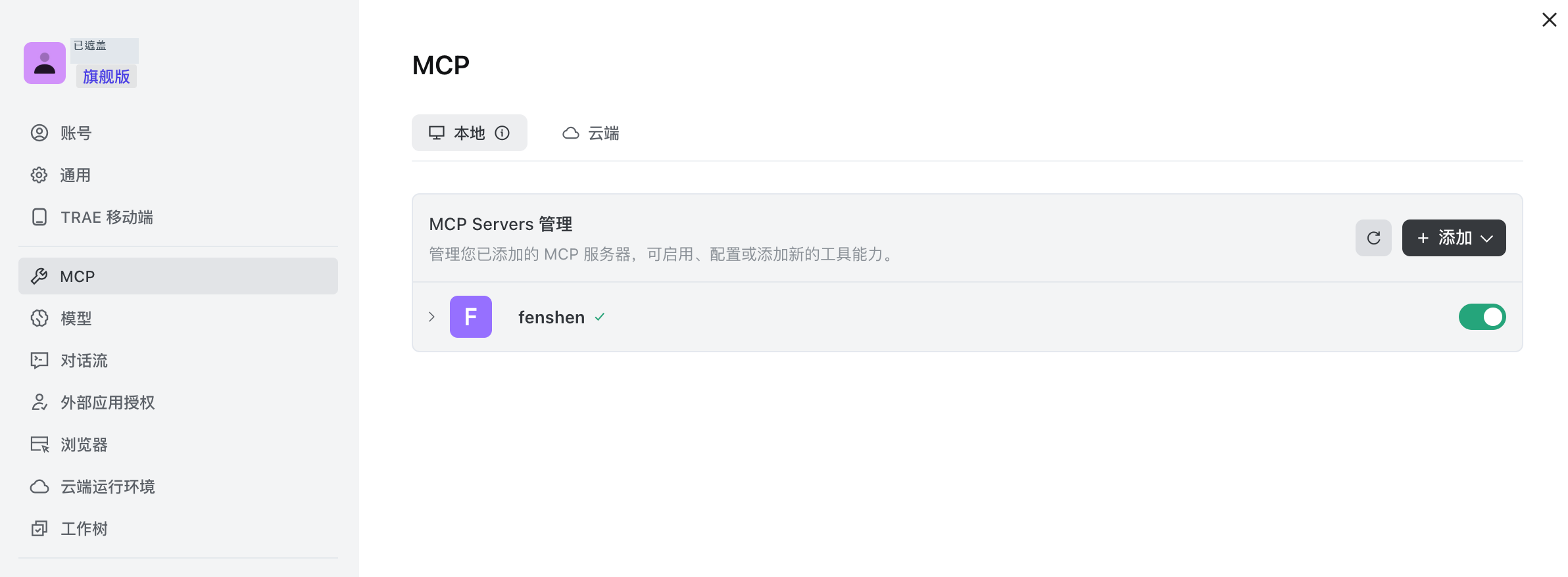Click the purple F server icon

(471, 317)
